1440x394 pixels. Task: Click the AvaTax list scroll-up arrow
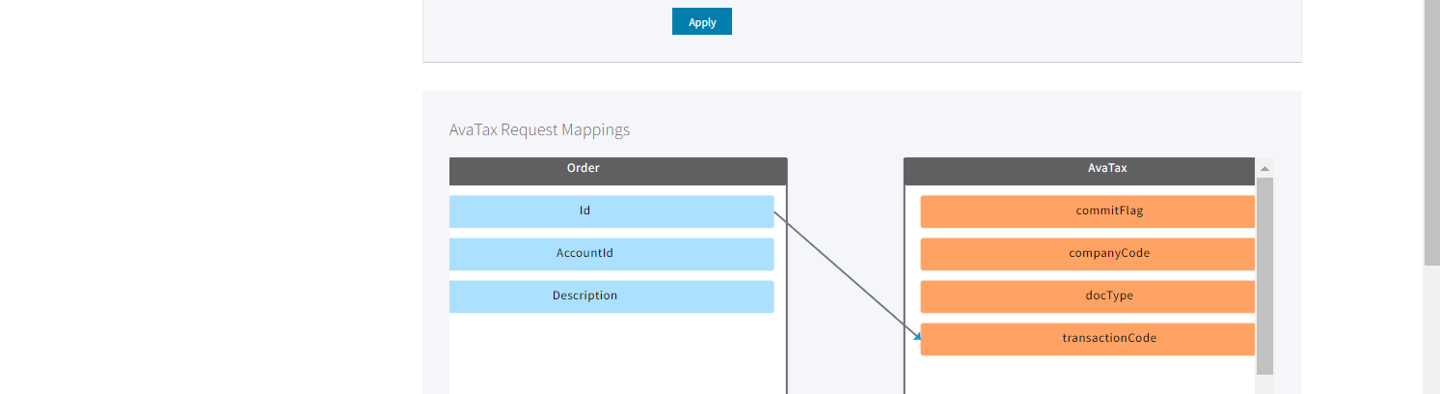point(1265,168)
